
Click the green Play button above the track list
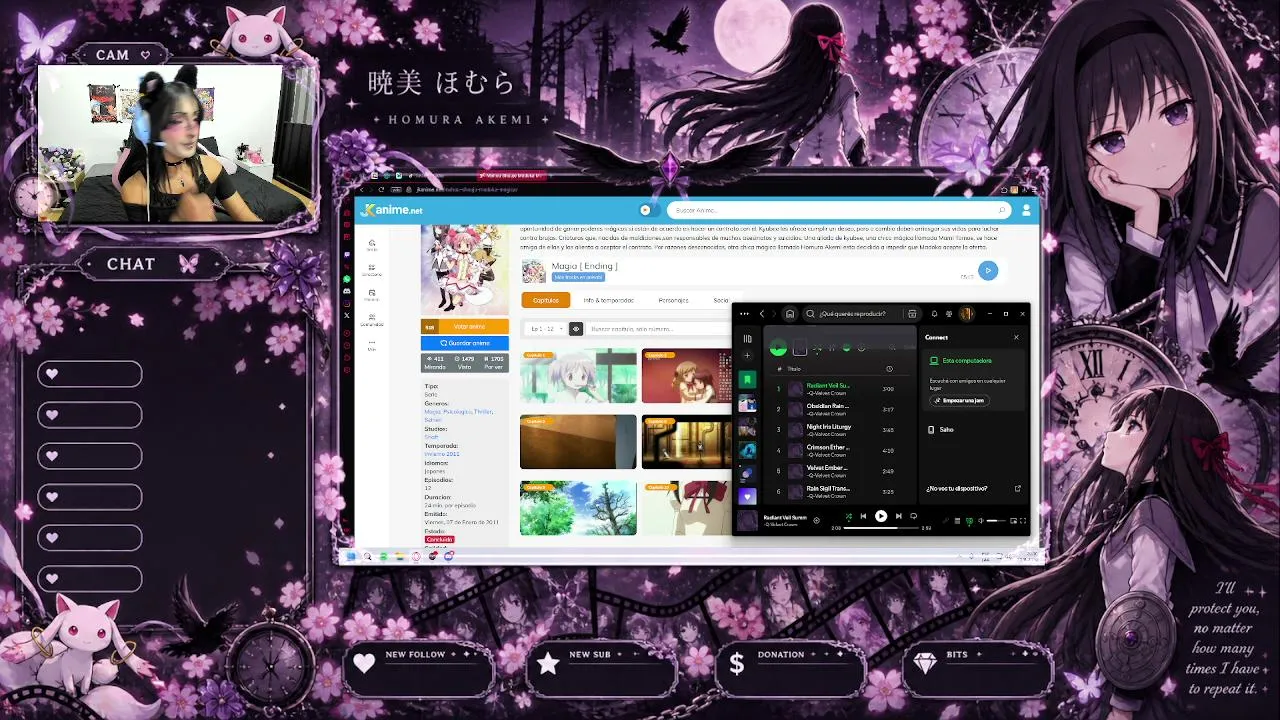point(778,348)
